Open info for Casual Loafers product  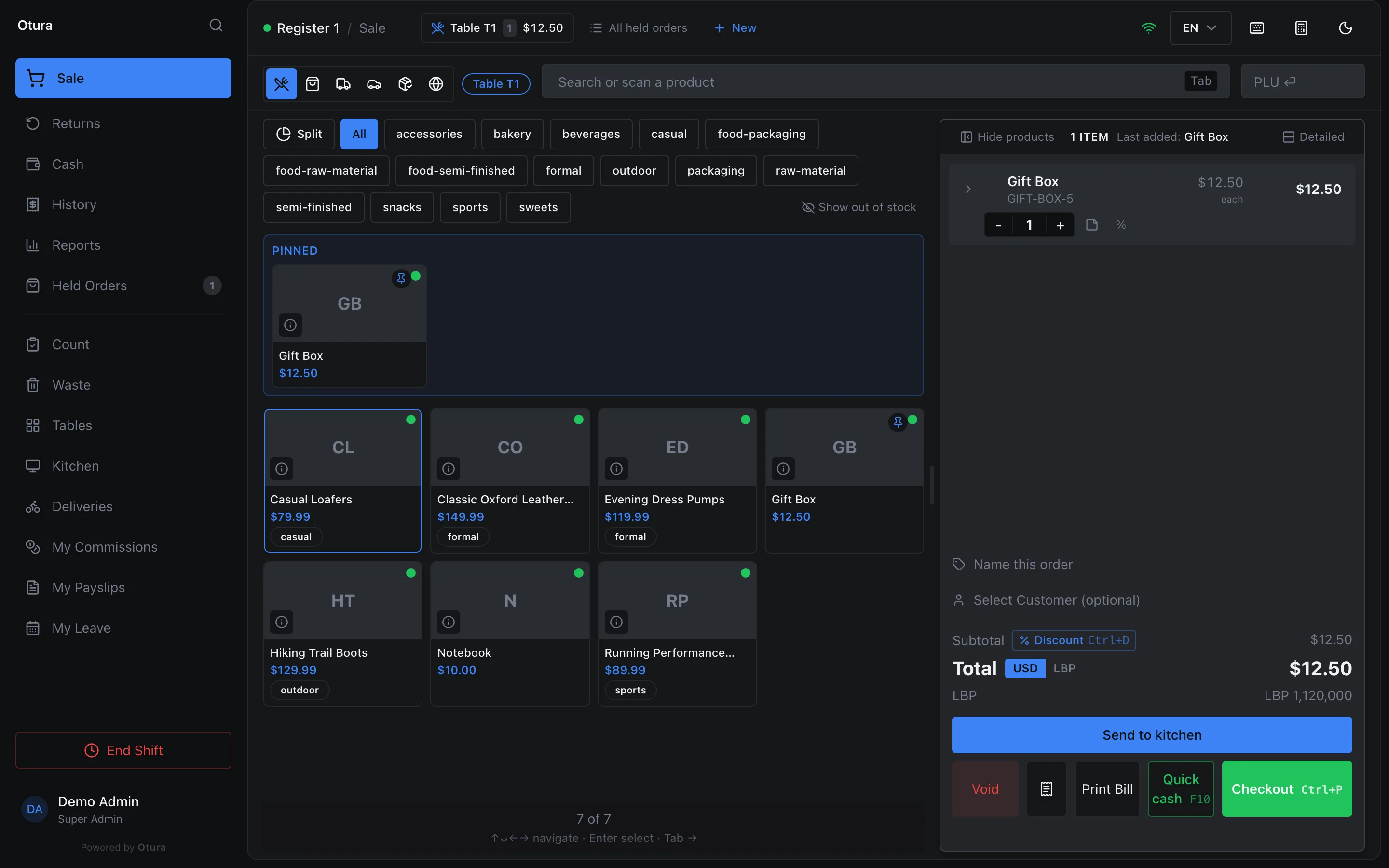(282, 468)
